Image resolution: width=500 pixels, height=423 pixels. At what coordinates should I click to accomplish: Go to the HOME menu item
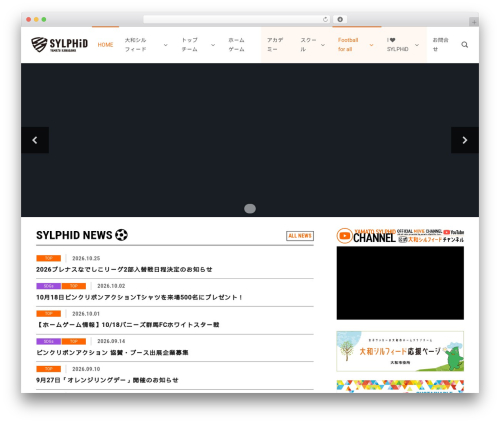105,45
